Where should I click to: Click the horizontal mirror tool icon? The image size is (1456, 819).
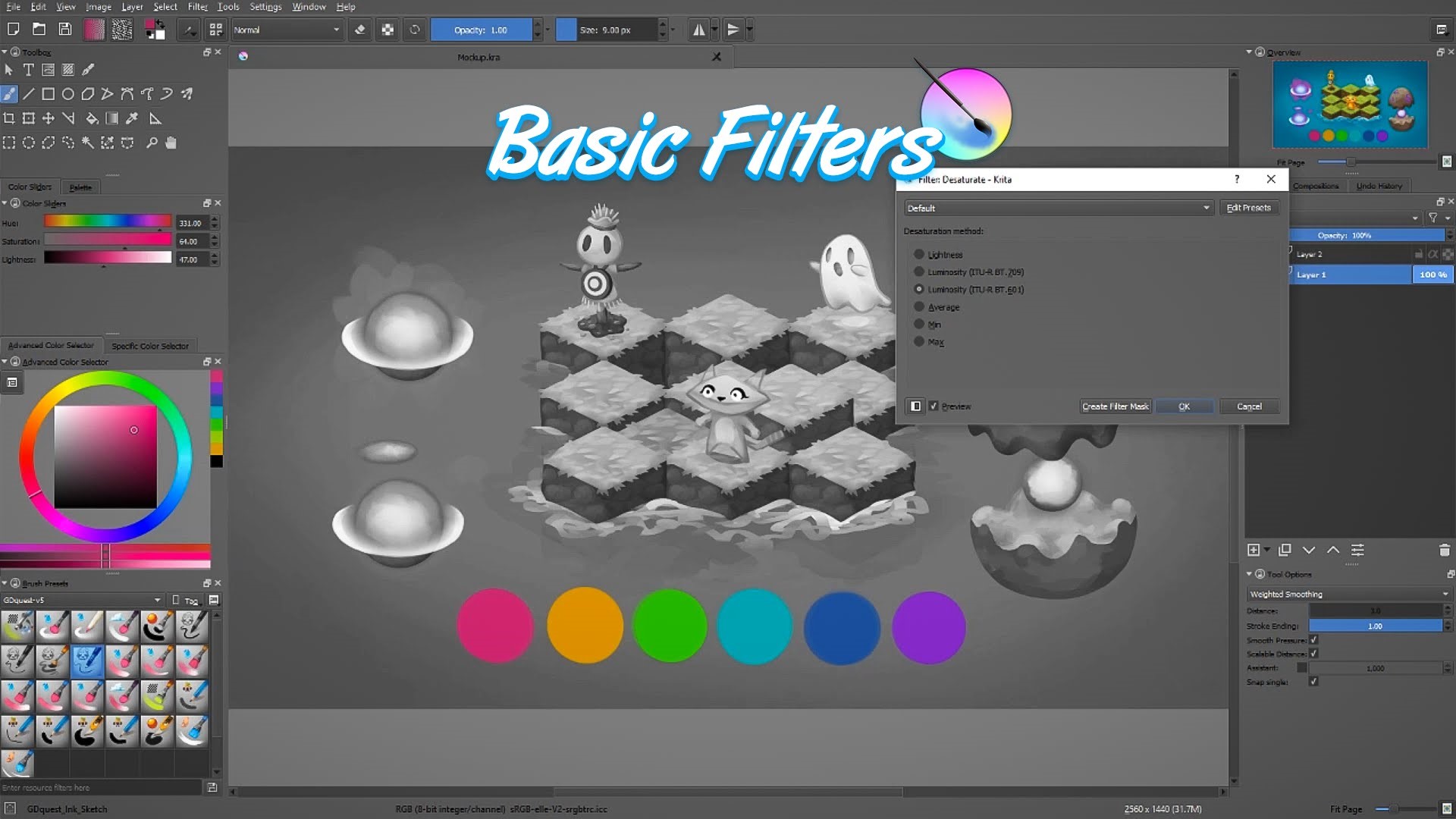[698, 30]
